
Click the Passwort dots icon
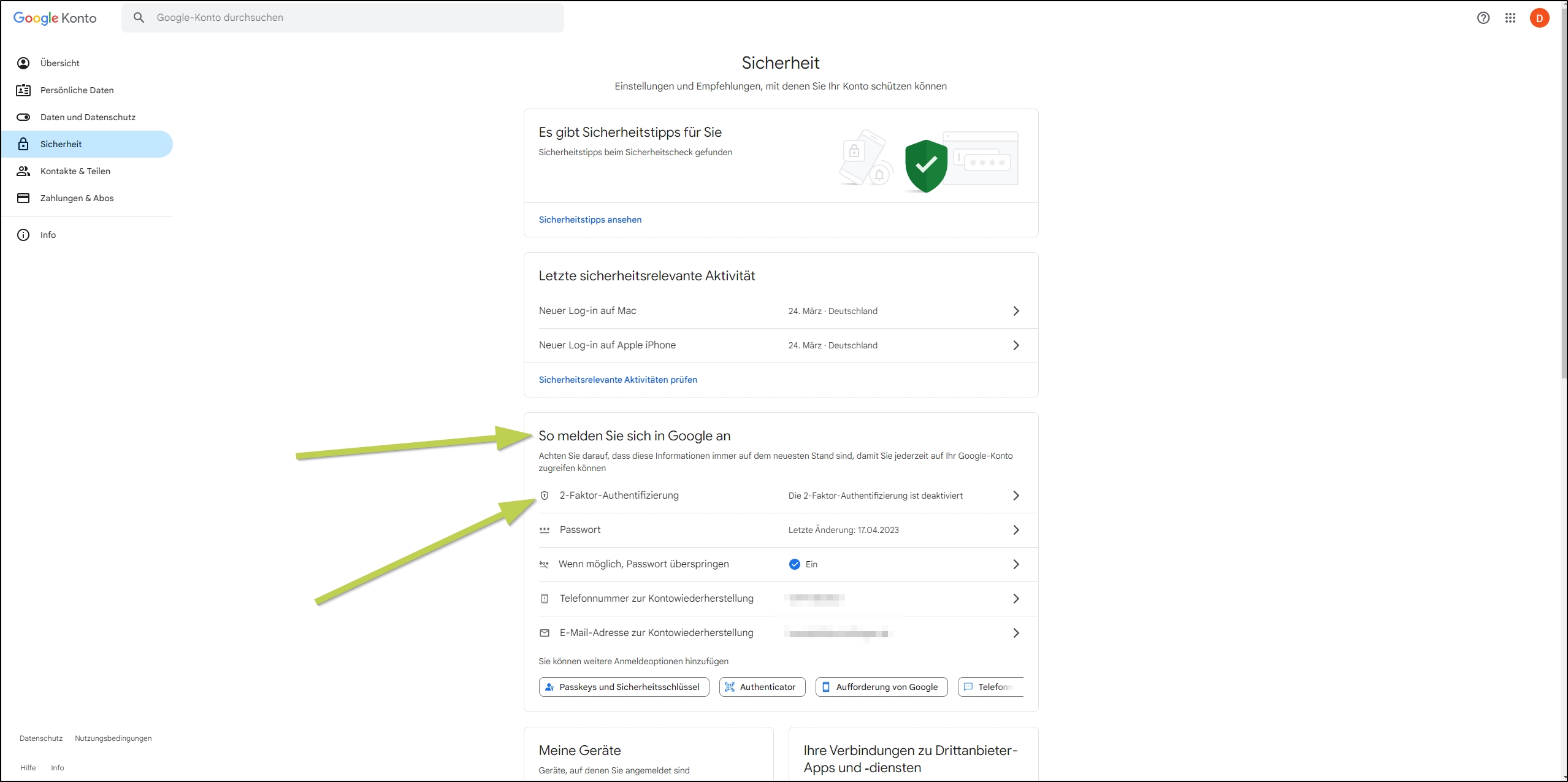click(x=545, y=530)
